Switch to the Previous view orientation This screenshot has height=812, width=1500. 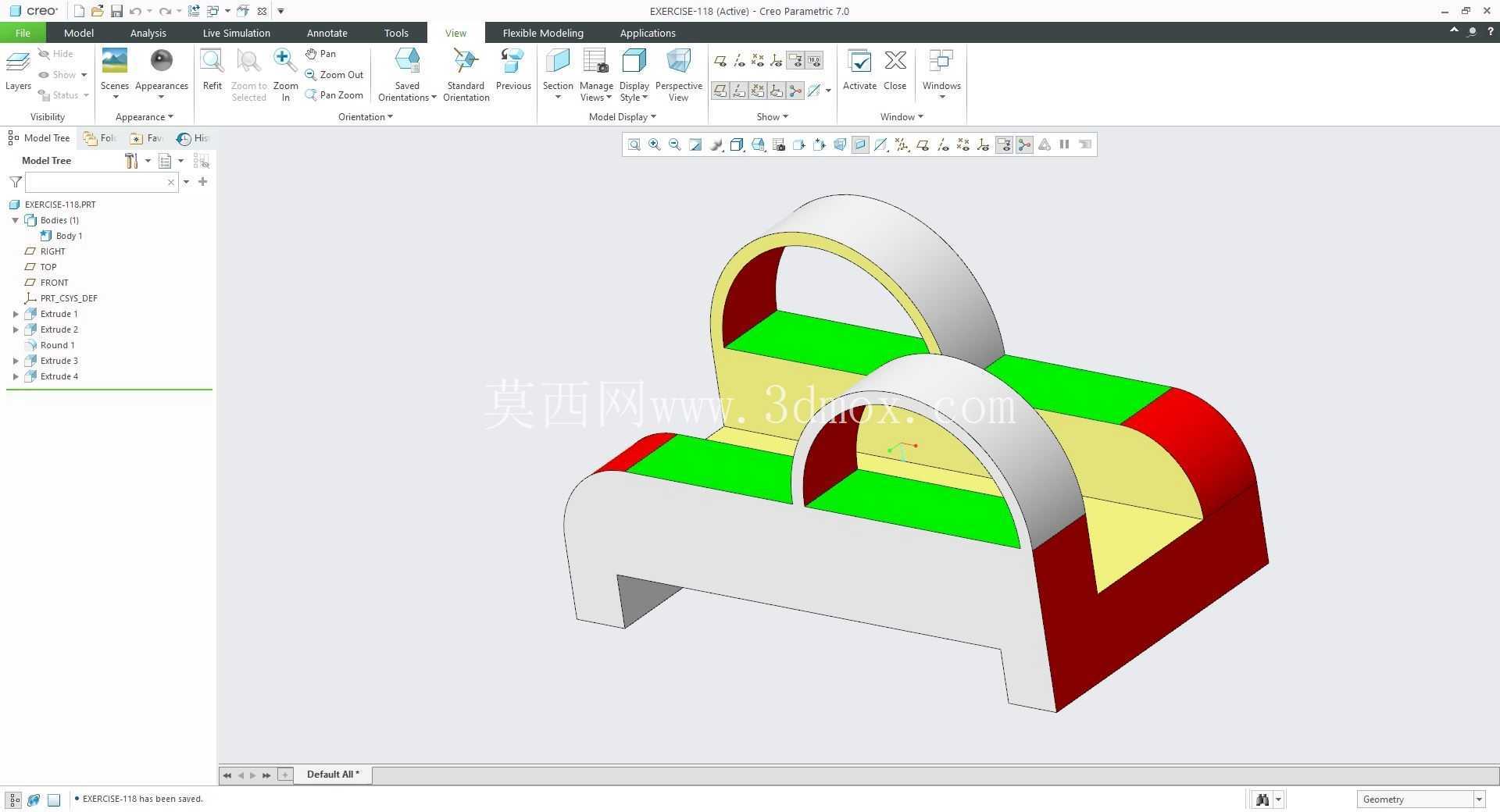tap(513, 70)
